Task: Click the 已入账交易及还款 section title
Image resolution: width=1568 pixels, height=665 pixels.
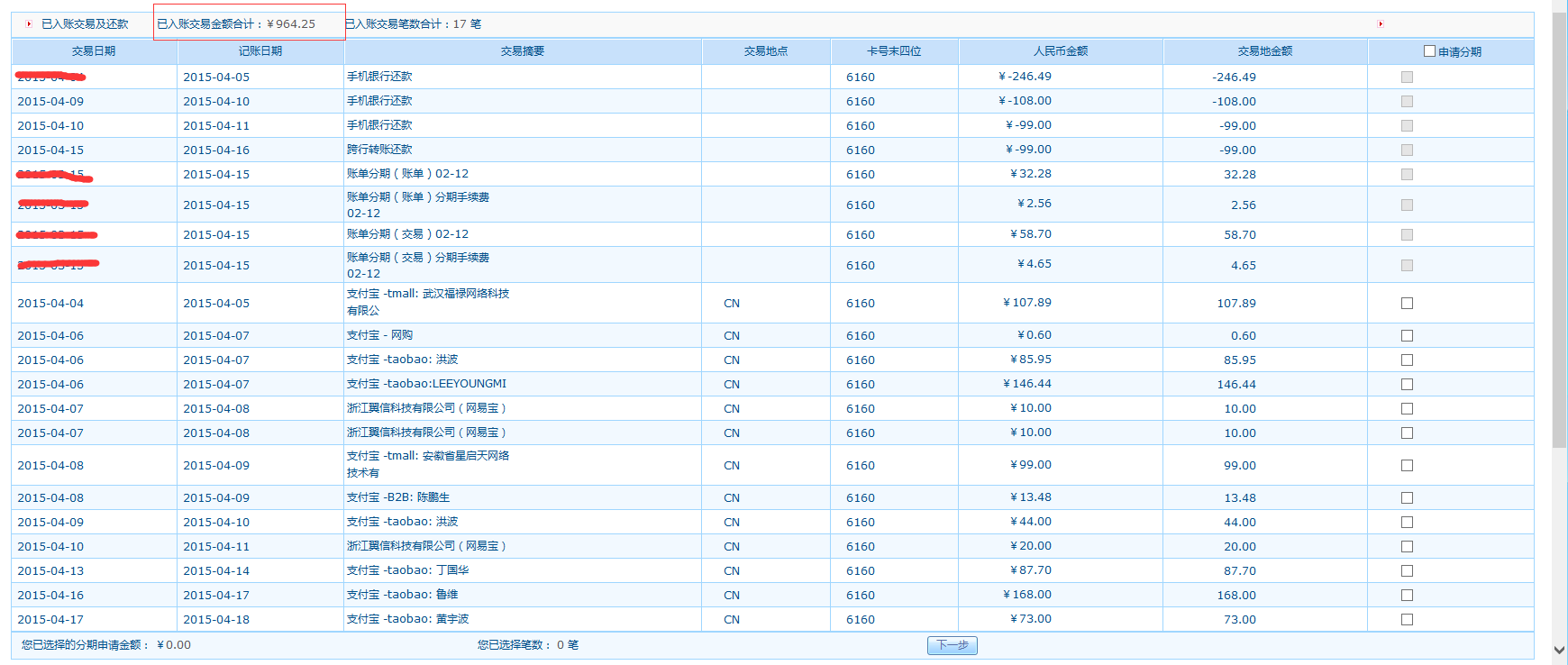Action: [85, 24]
